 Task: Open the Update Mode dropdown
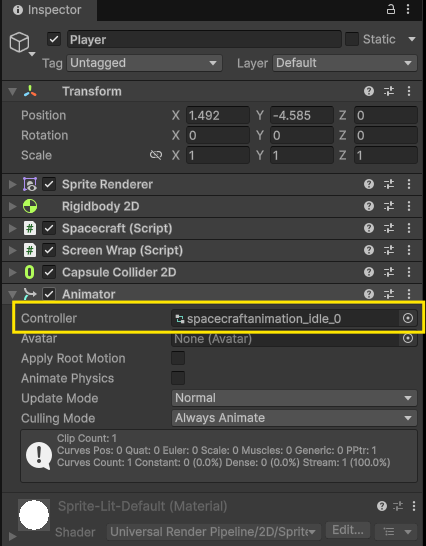(x=294, y=398)
